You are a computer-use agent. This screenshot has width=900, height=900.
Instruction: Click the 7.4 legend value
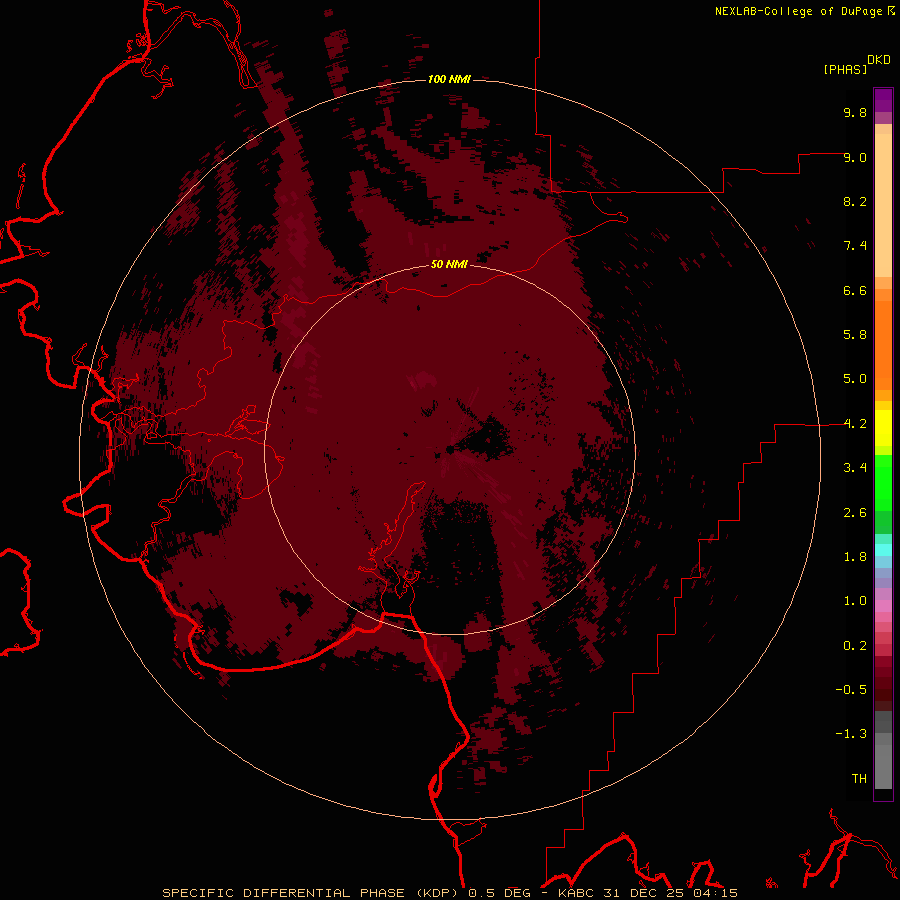tap(855, 246)
